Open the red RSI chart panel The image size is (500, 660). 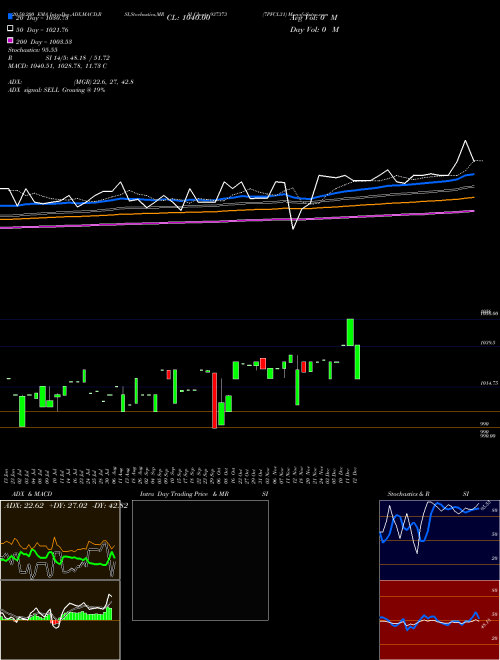click(x=439, y=620)
